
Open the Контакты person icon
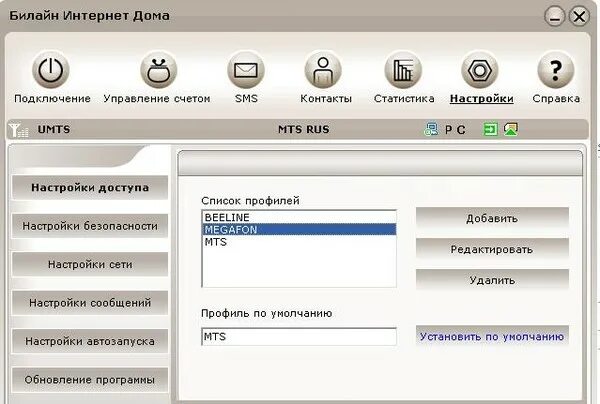point(323,70)
